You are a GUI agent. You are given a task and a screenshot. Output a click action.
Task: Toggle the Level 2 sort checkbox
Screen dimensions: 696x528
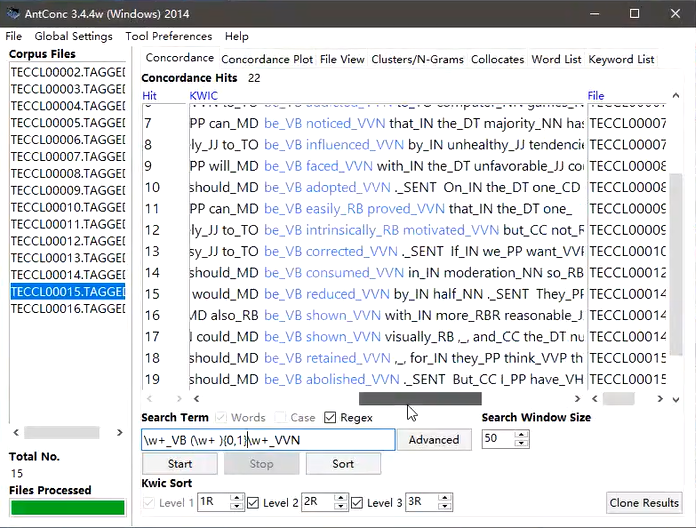click(x=253, y=502)
